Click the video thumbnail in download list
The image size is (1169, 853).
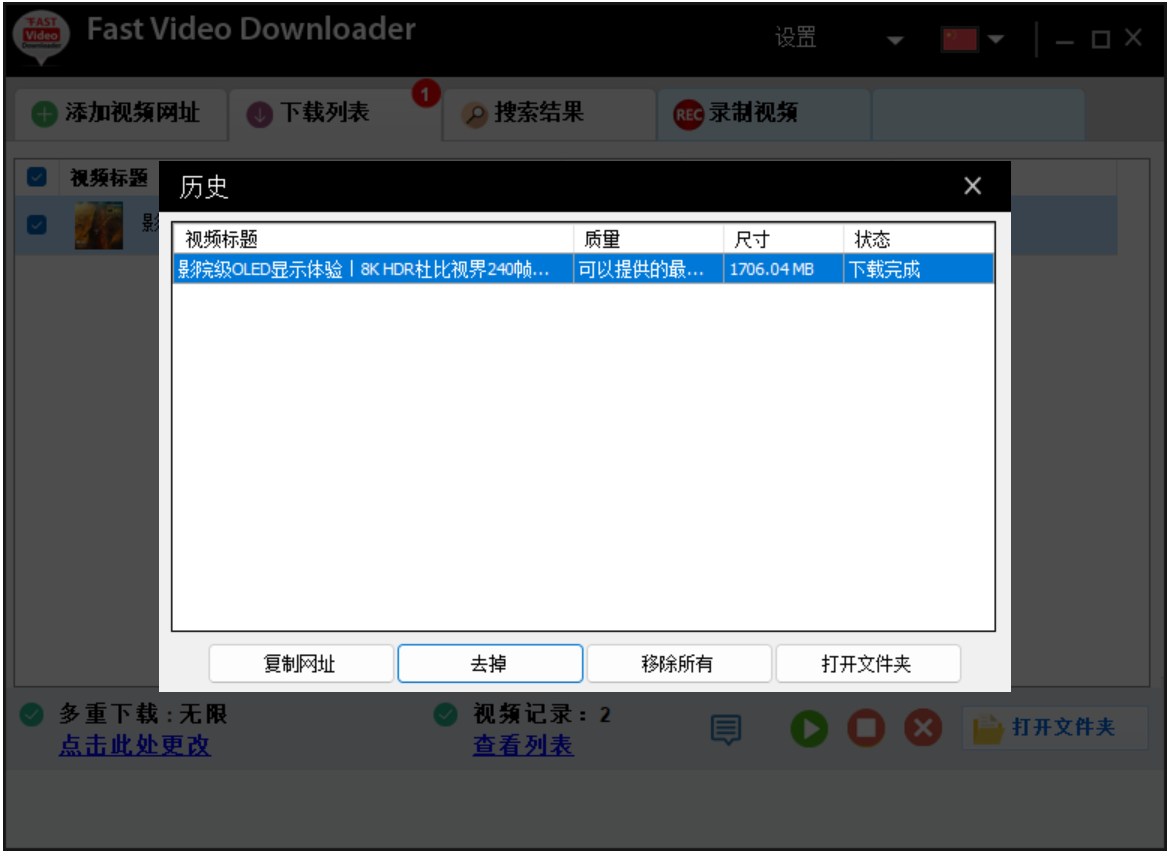99,225
